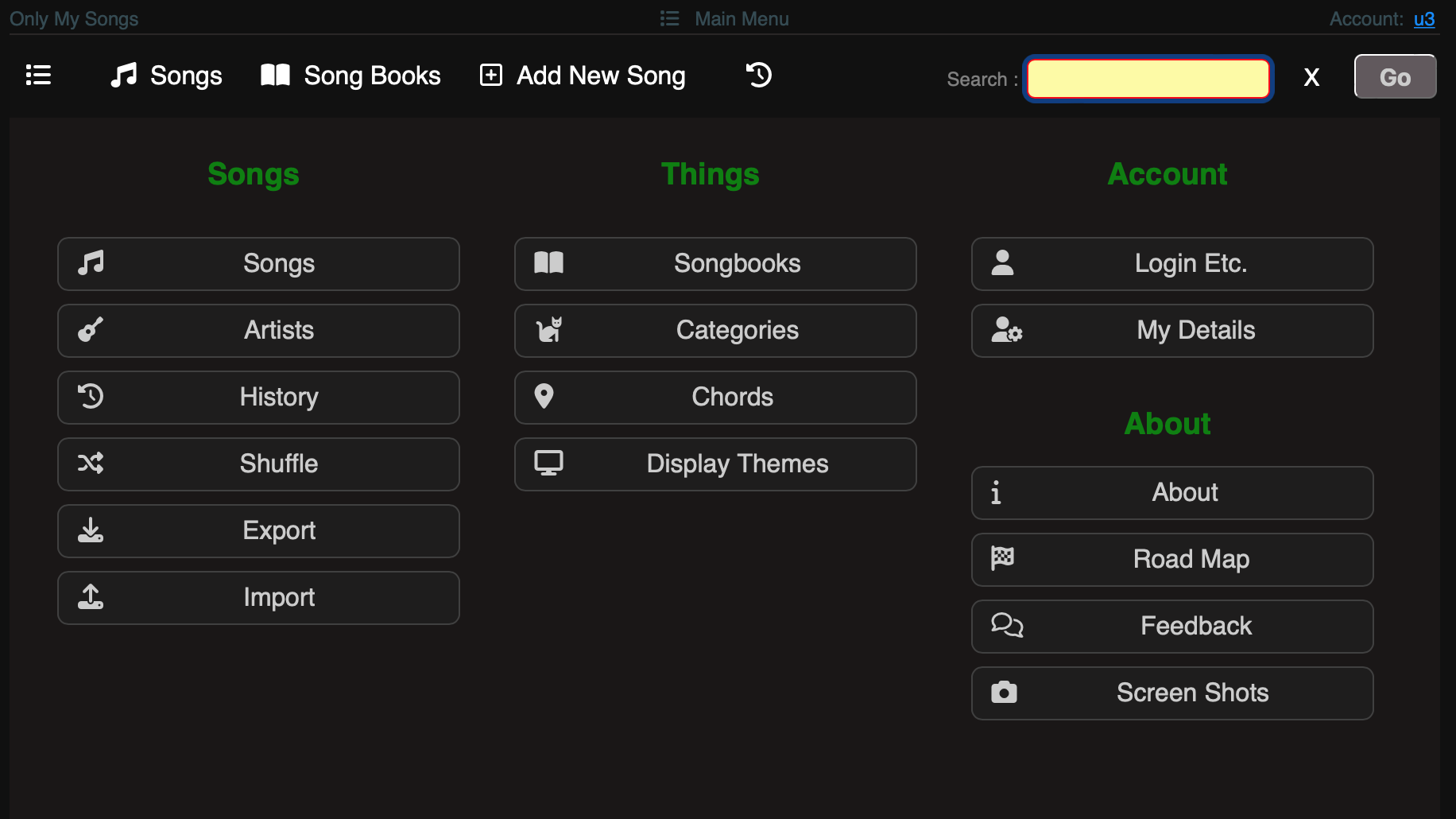
Task: Click the Shuffle arrows icon
Action: coord(91,464)
